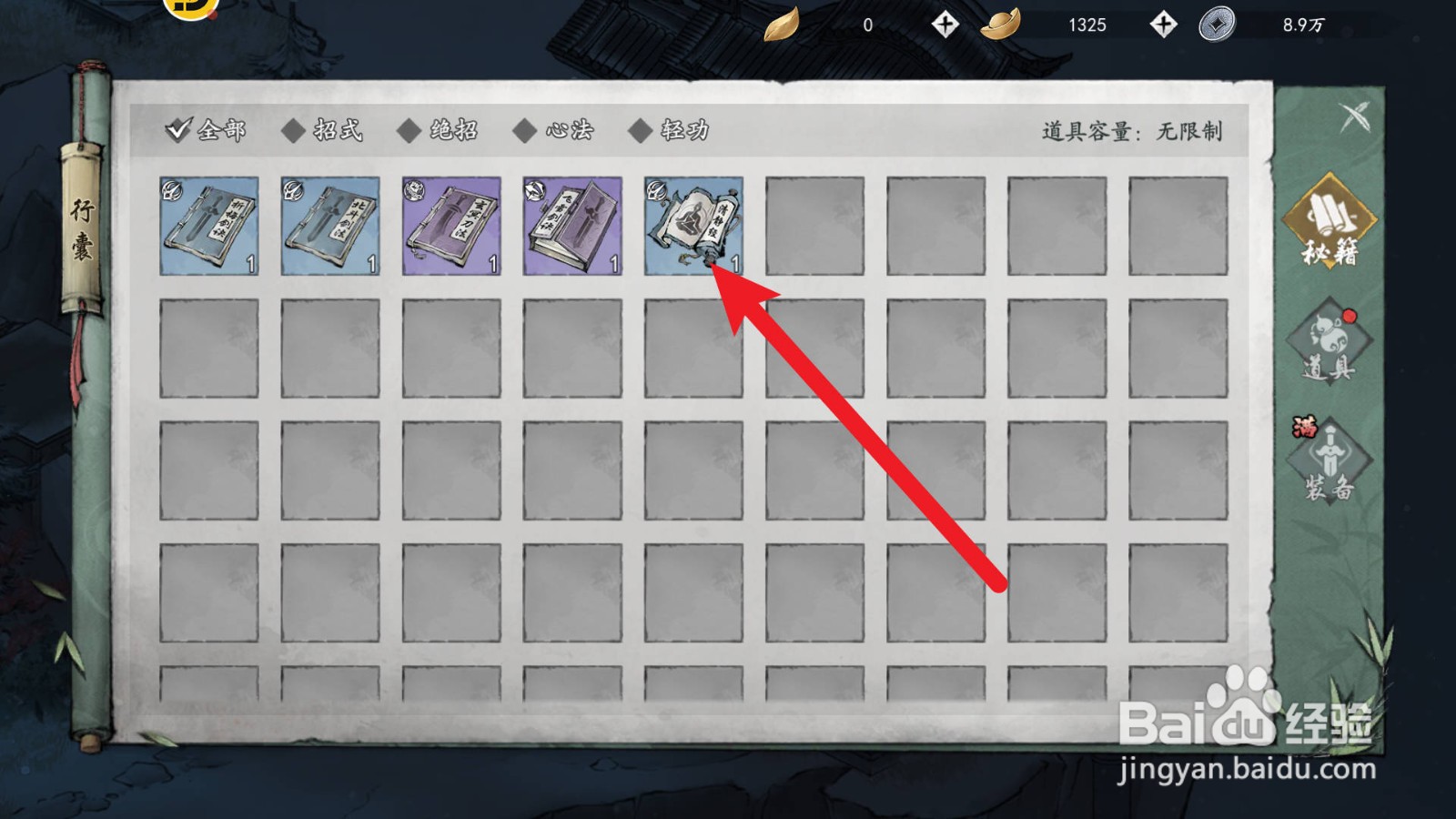Click the empty slot after 清静经
Screen dimensions: 1456x819
point(814,226)
